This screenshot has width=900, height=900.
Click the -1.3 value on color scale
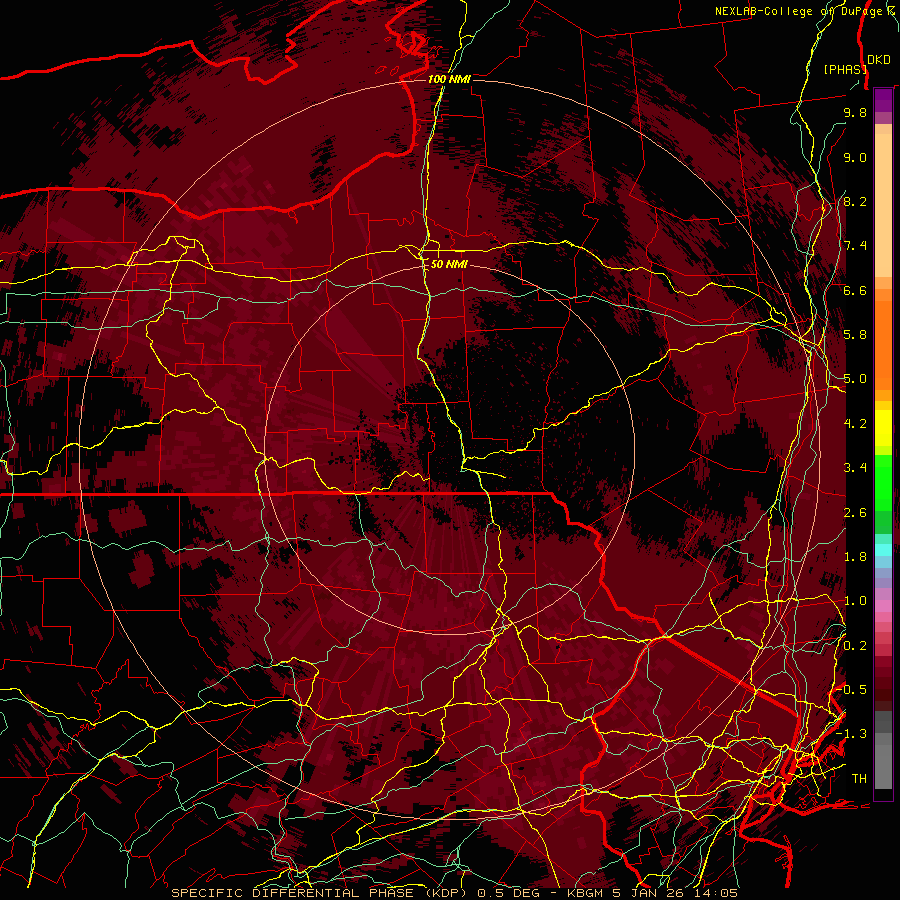coord(851,734)
